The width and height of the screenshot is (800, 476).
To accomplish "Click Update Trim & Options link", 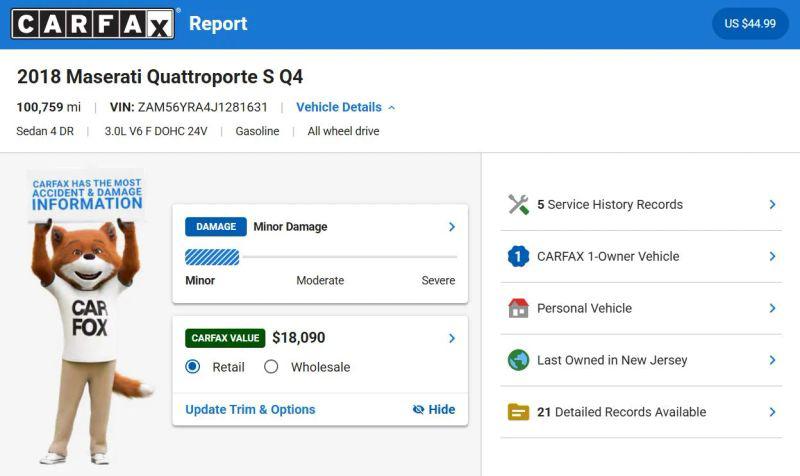I will coord(250,410).
